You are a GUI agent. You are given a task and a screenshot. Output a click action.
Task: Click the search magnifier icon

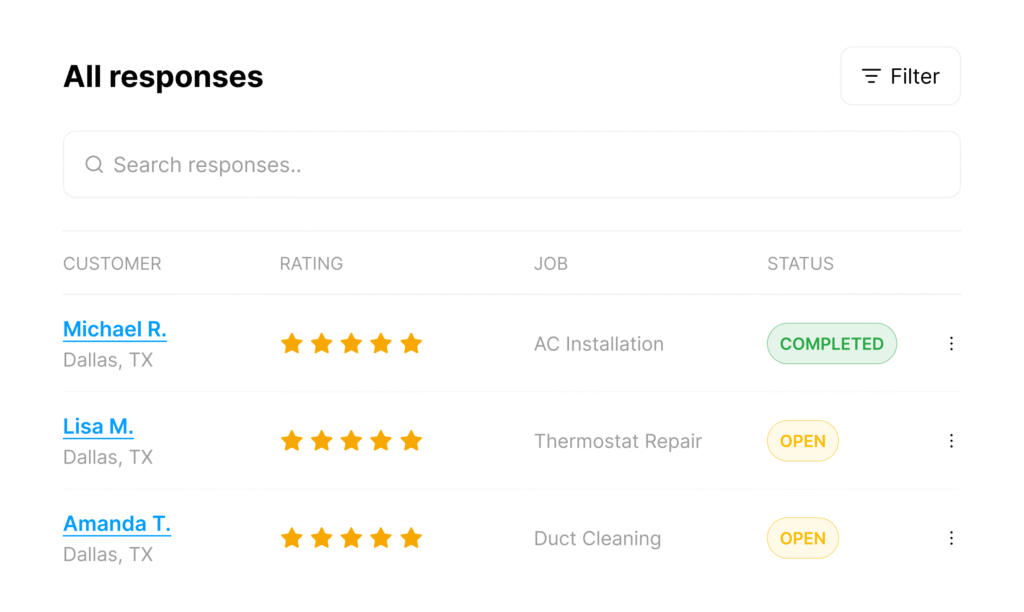pos(95,165)
